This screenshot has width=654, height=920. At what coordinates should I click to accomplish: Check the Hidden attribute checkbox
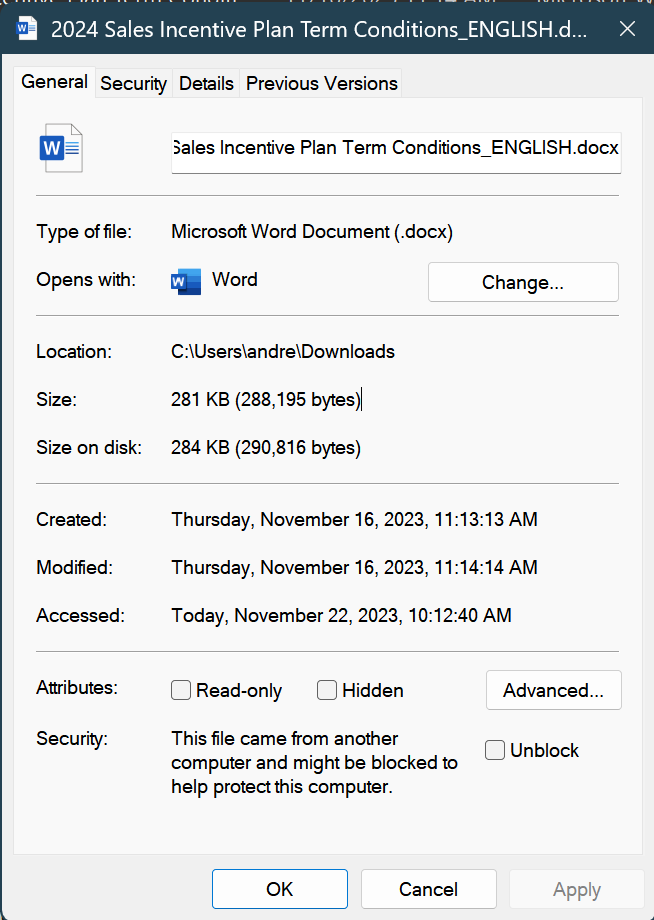coord(327,690)
